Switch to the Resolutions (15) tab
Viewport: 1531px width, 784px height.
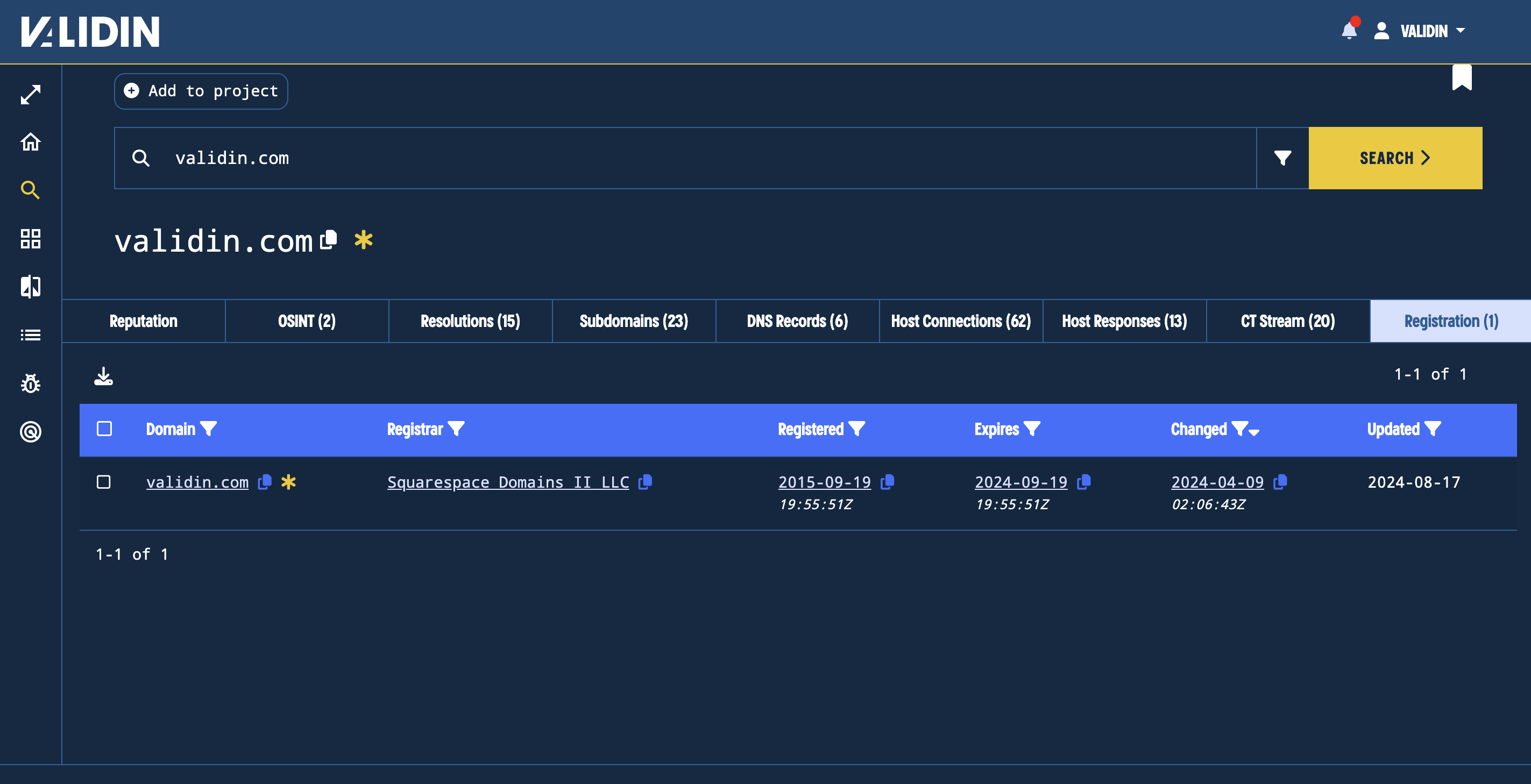470,320
